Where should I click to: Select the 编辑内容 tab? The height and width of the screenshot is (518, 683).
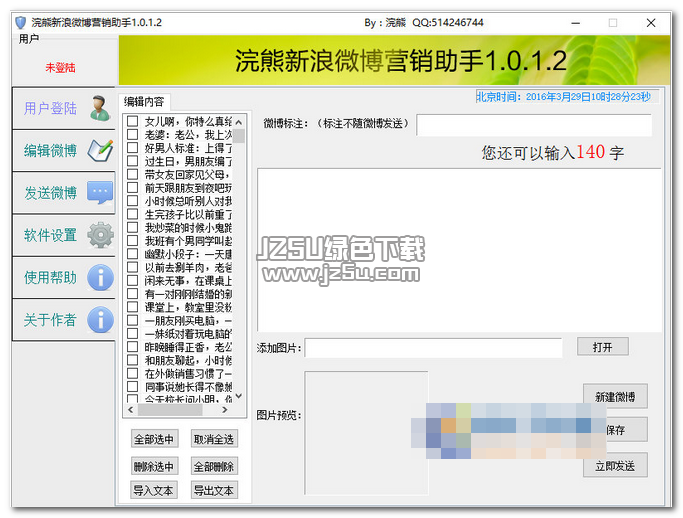144,102
